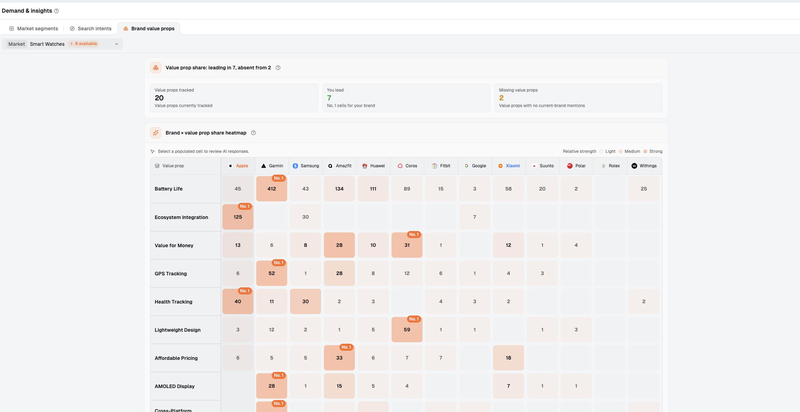
Task: Select Google Ecosystem Integration cell 7
Action: click(474, 217)
